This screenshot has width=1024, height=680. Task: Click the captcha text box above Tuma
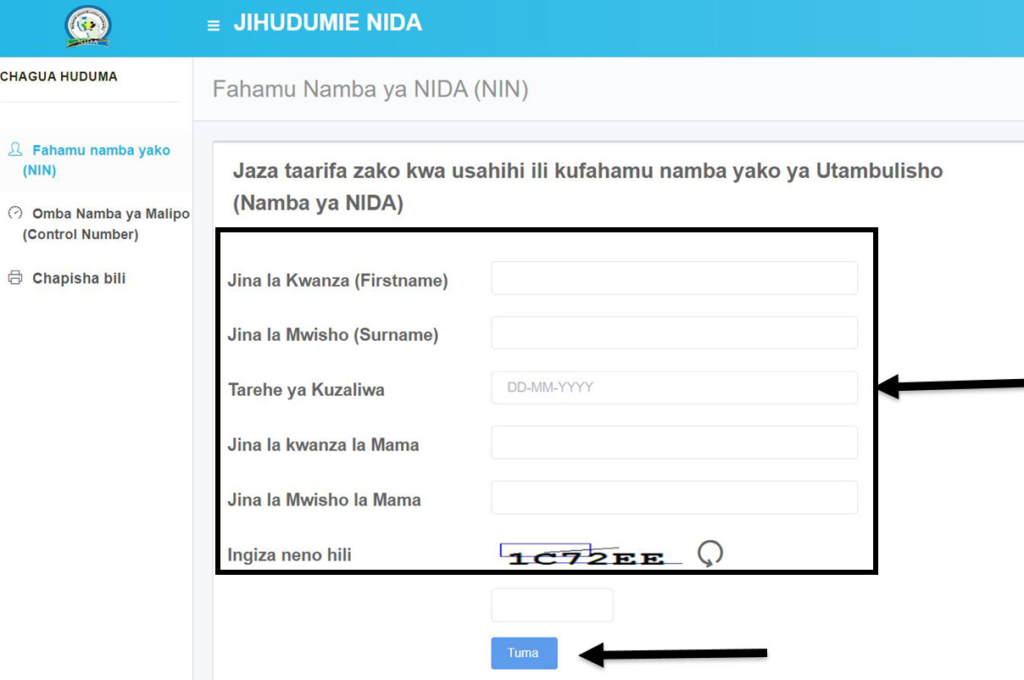tap(552, 605)
